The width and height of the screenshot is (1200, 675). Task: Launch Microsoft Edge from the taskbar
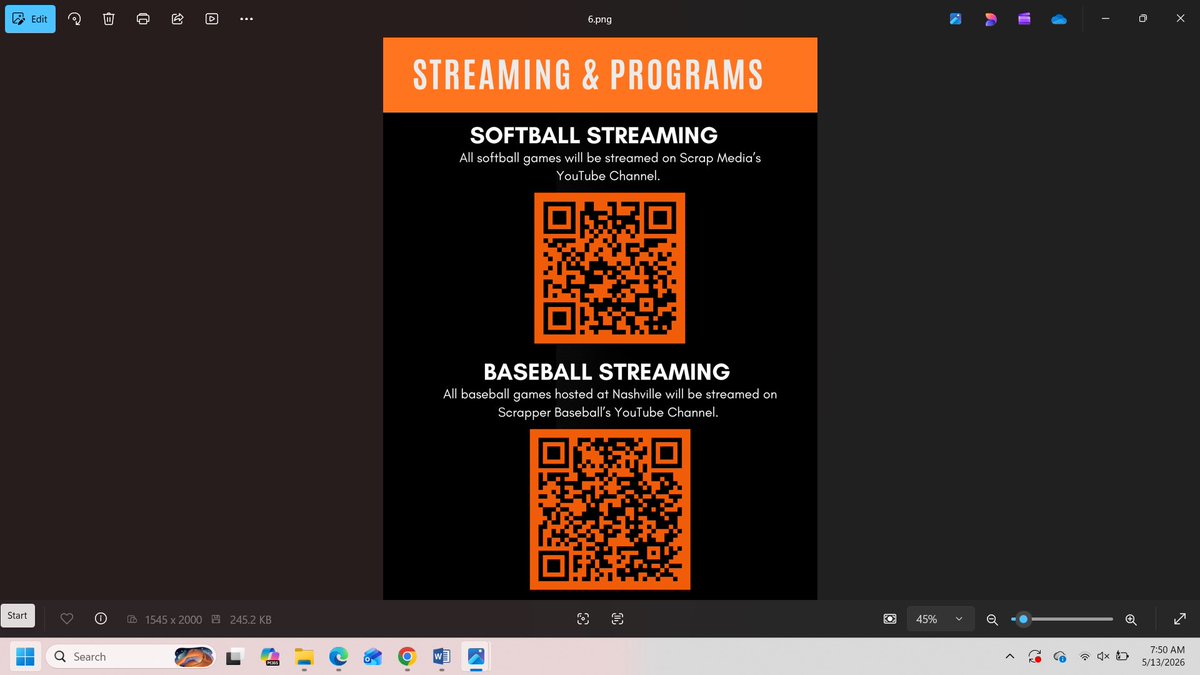338,657
